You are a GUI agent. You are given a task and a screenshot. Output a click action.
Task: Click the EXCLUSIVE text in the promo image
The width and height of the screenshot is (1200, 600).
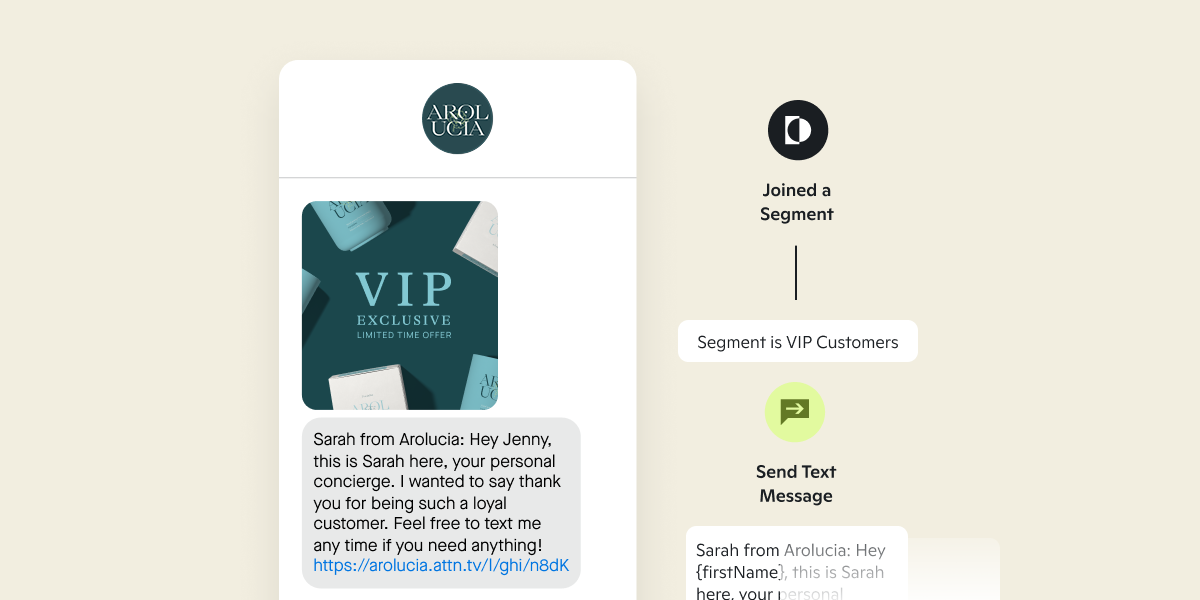pyautogui.click(x=404, y=320)
